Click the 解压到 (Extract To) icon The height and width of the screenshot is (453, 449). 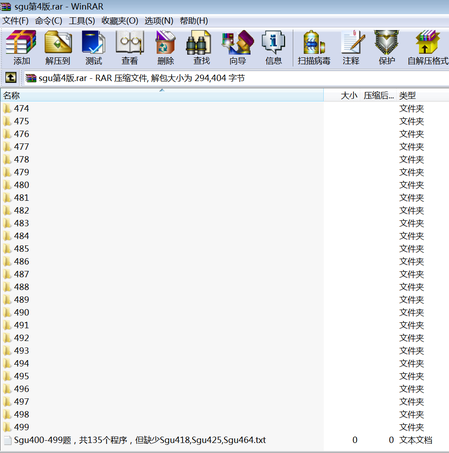click(x=58, y=48)
